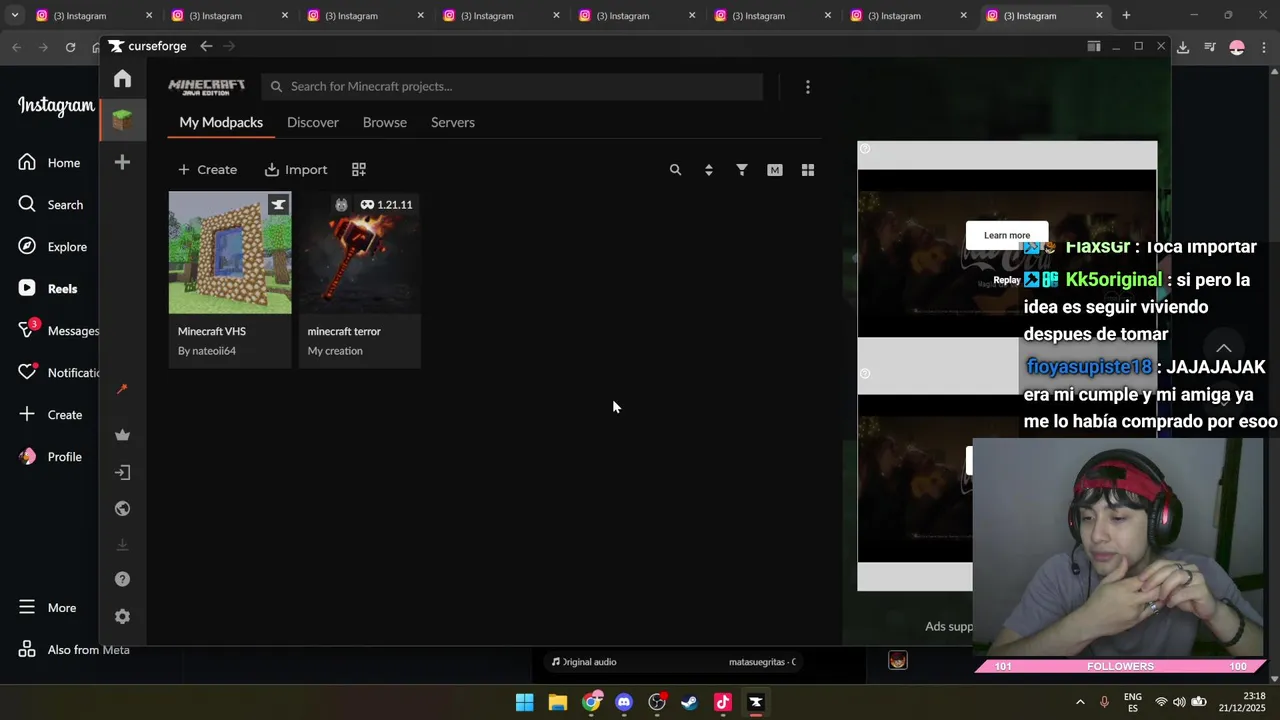Screen dimensions: 1280x720
Task: Reload the browser page
Action: pyautogui.click(x=70, y=47)
